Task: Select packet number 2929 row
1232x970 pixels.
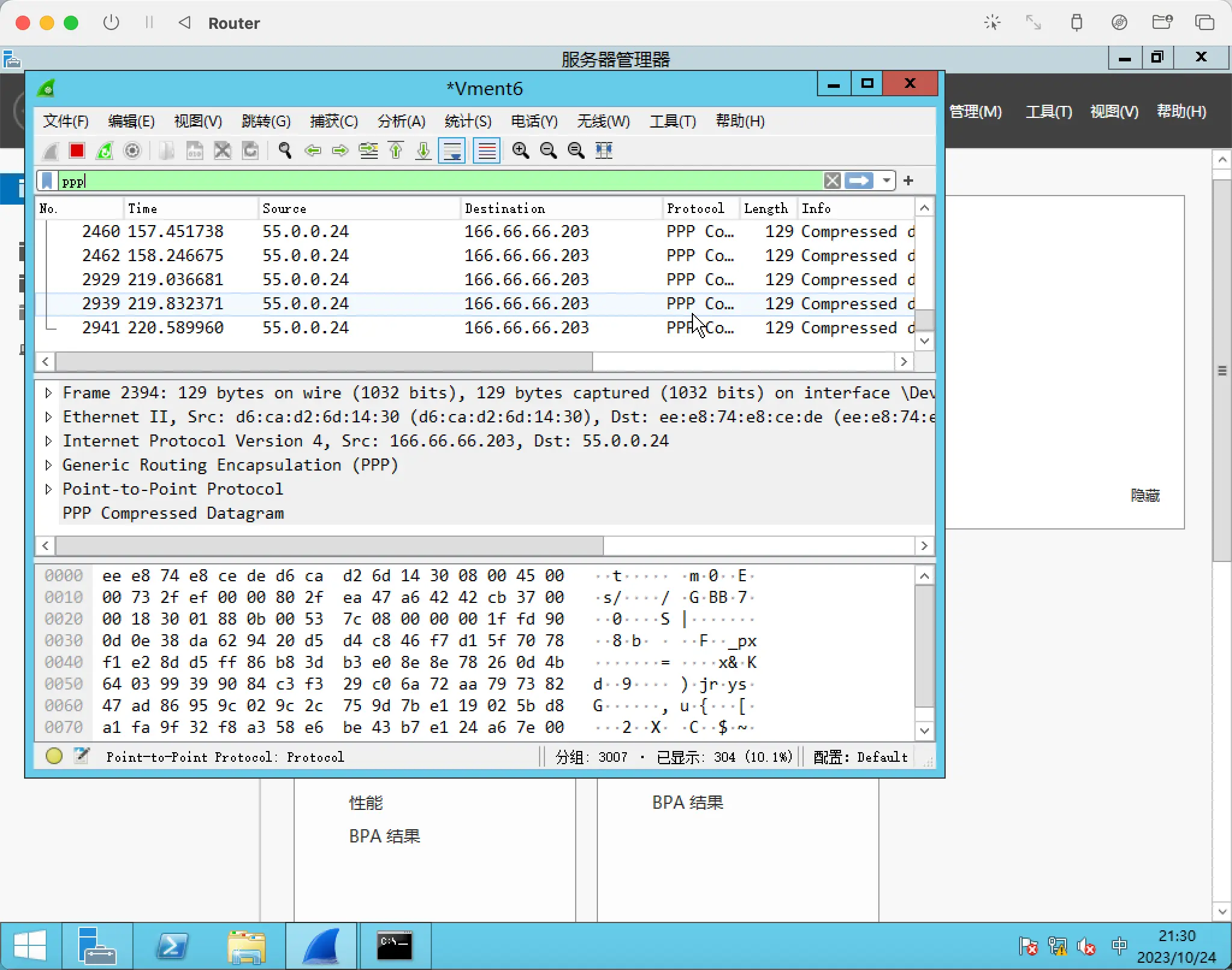Action: 475,280
